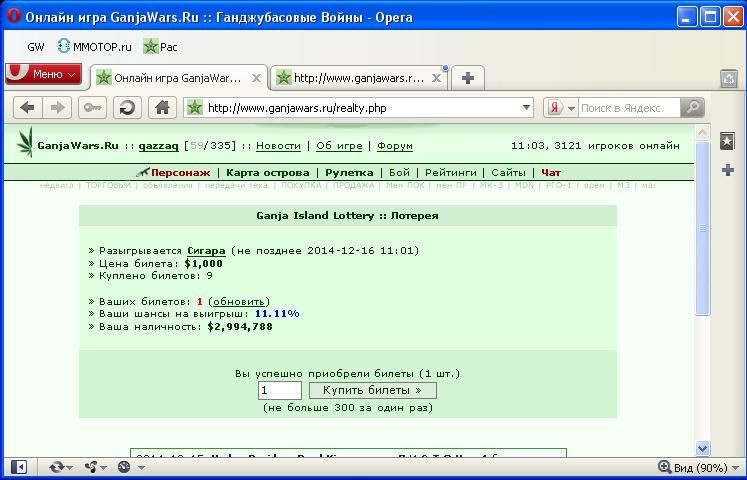Select the 11.11% win chance text
The width and height of the screenshot is (747, 480).
pyautogui.click(x=277, y=314)
